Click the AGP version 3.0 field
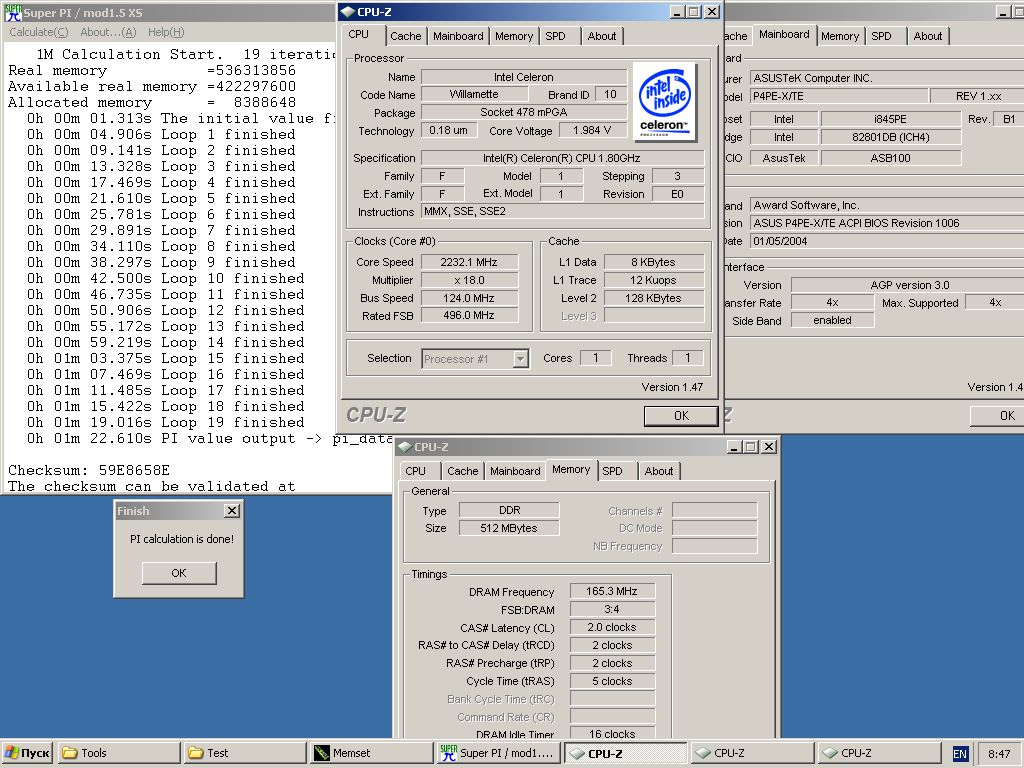The image size is (1024, 768). click(x=908, y=285)
